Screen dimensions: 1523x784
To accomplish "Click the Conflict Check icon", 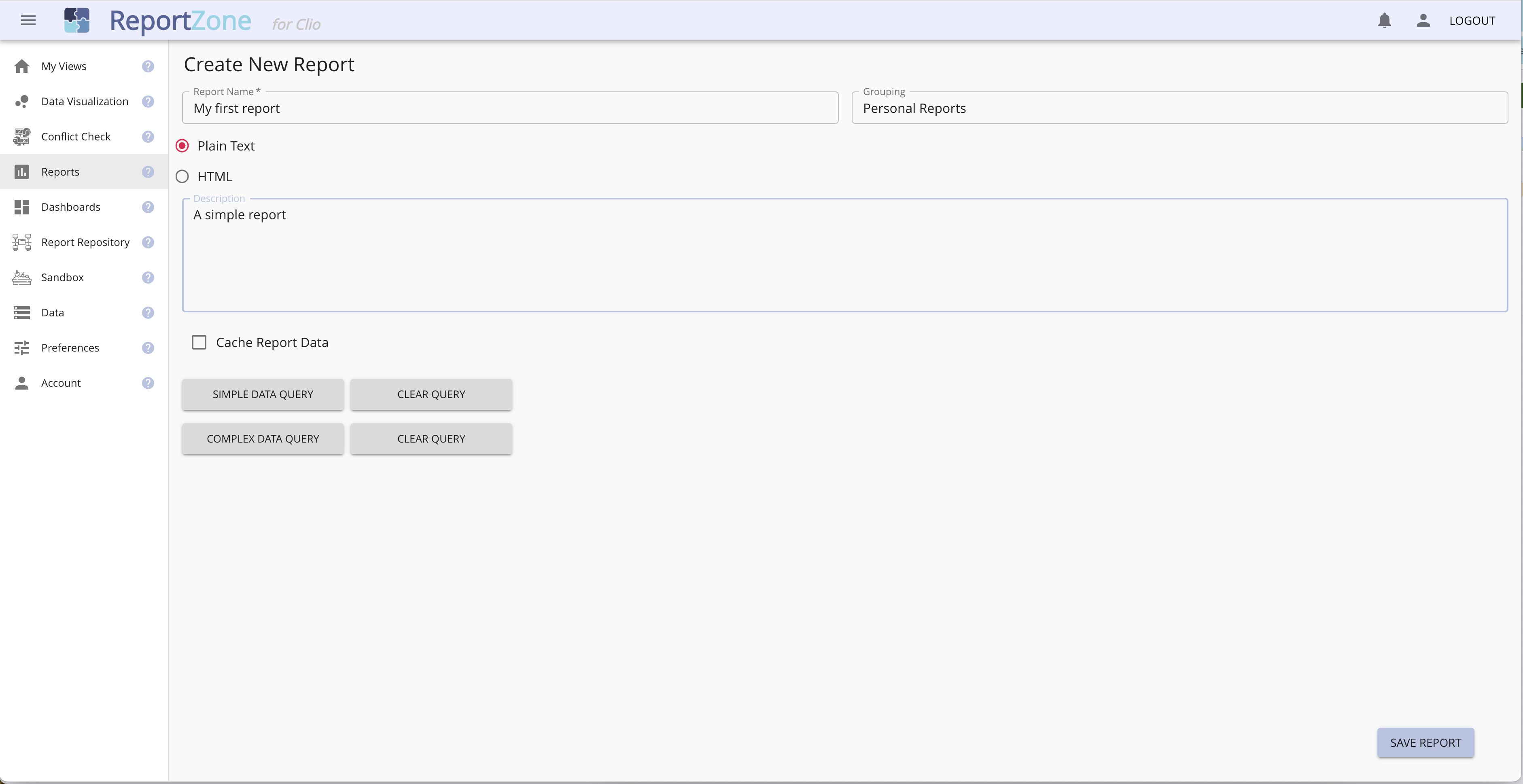I will point(22,137).
